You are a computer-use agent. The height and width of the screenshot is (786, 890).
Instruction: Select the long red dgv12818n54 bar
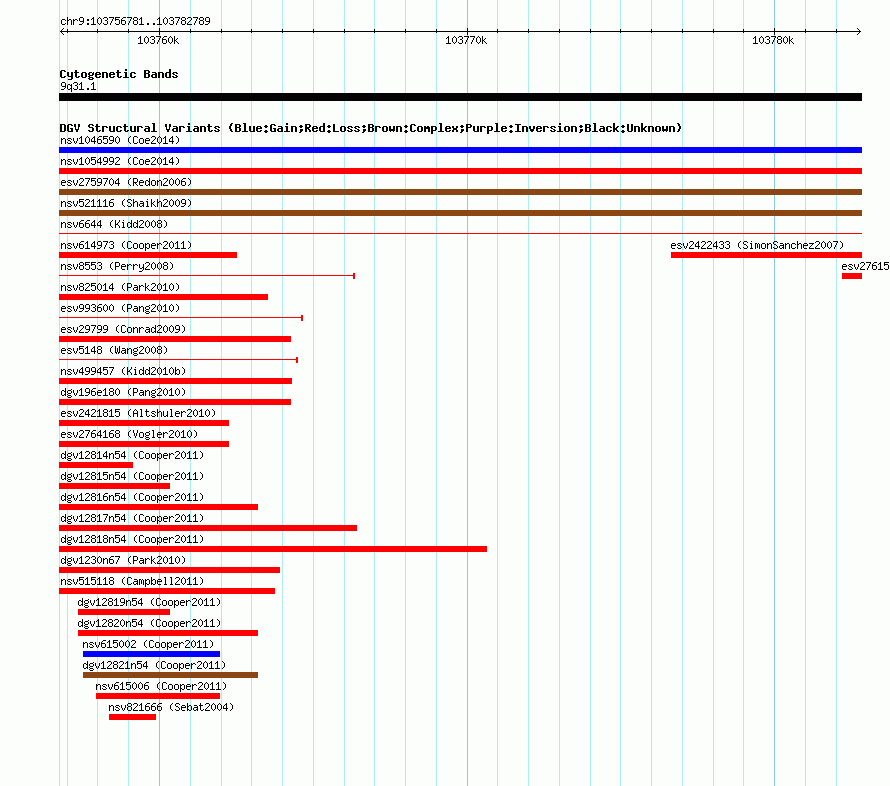[273, 549]
